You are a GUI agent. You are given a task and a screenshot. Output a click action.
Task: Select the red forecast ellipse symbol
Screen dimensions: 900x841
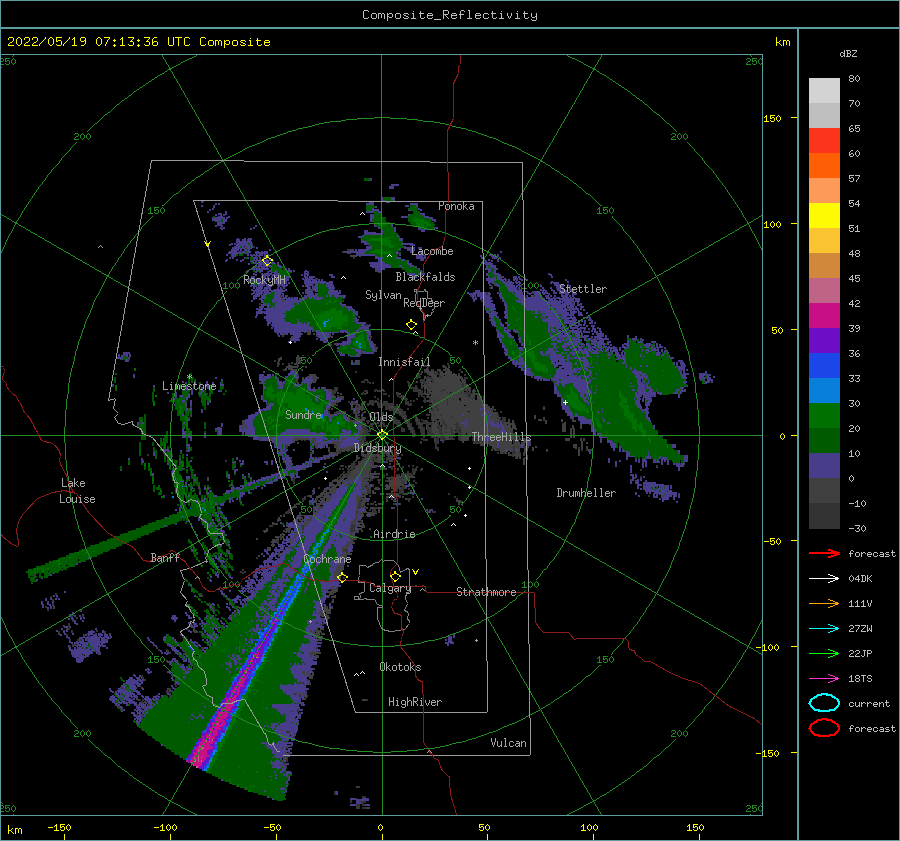824,728
